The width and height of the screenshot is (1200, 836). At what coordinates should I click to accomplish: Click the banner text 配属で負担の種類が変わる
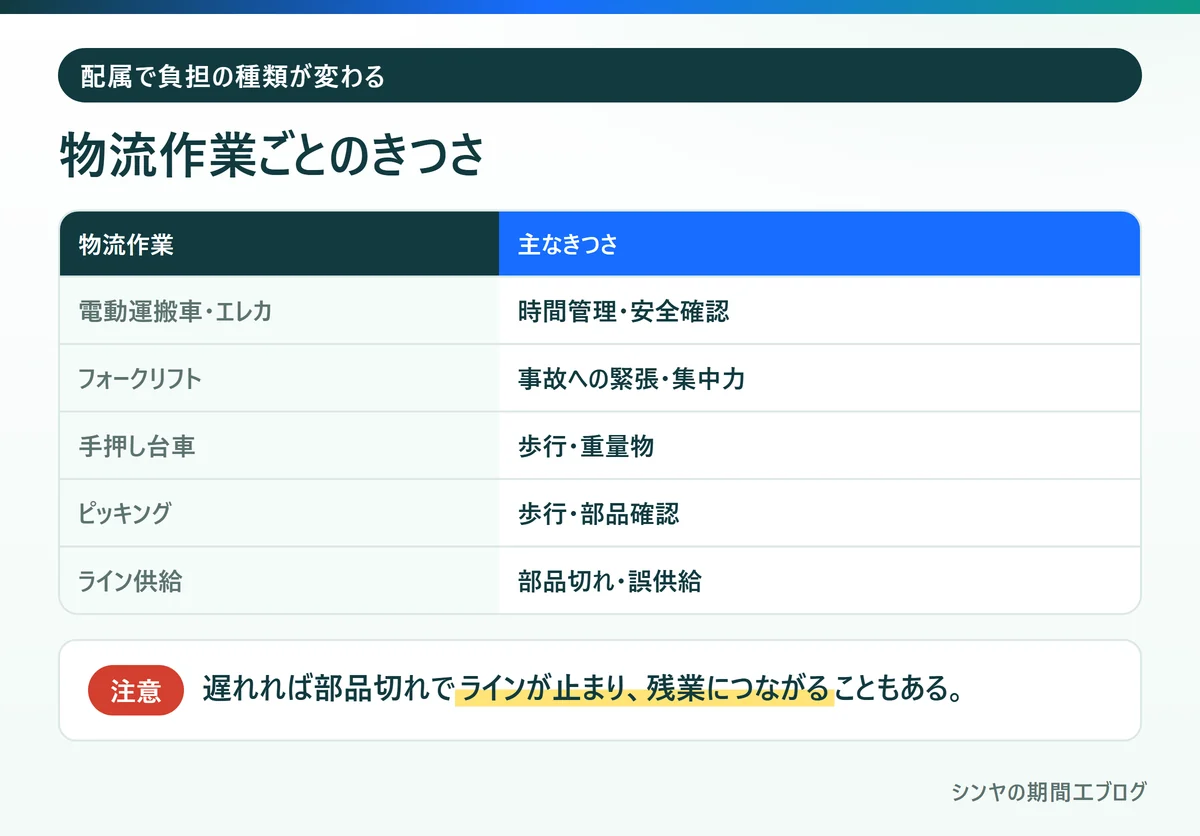tap(232, 76)
